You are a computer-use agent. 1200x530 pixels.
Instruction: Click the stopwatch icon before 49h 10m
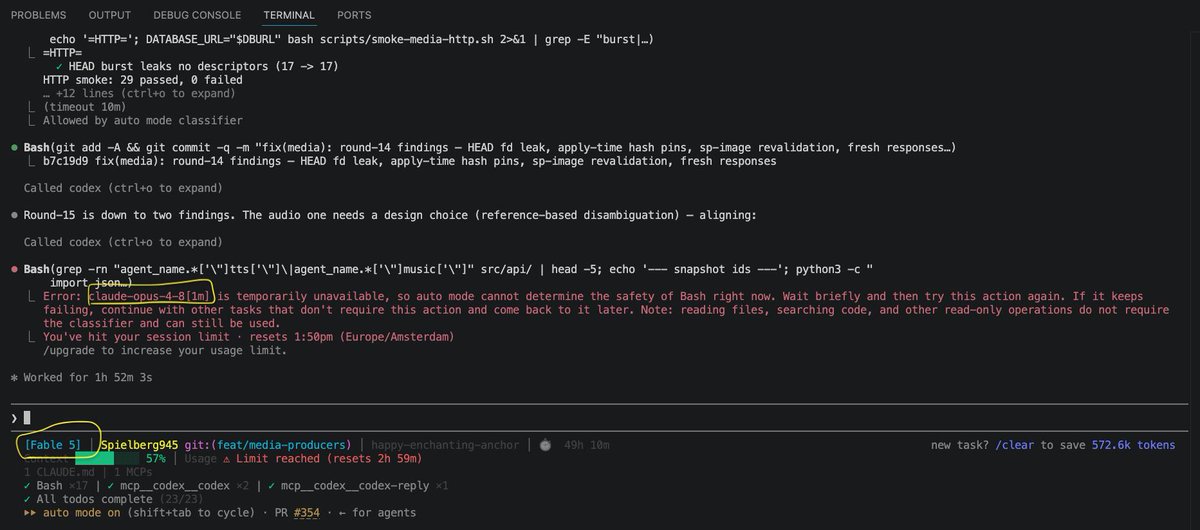(x=546, y=444)
